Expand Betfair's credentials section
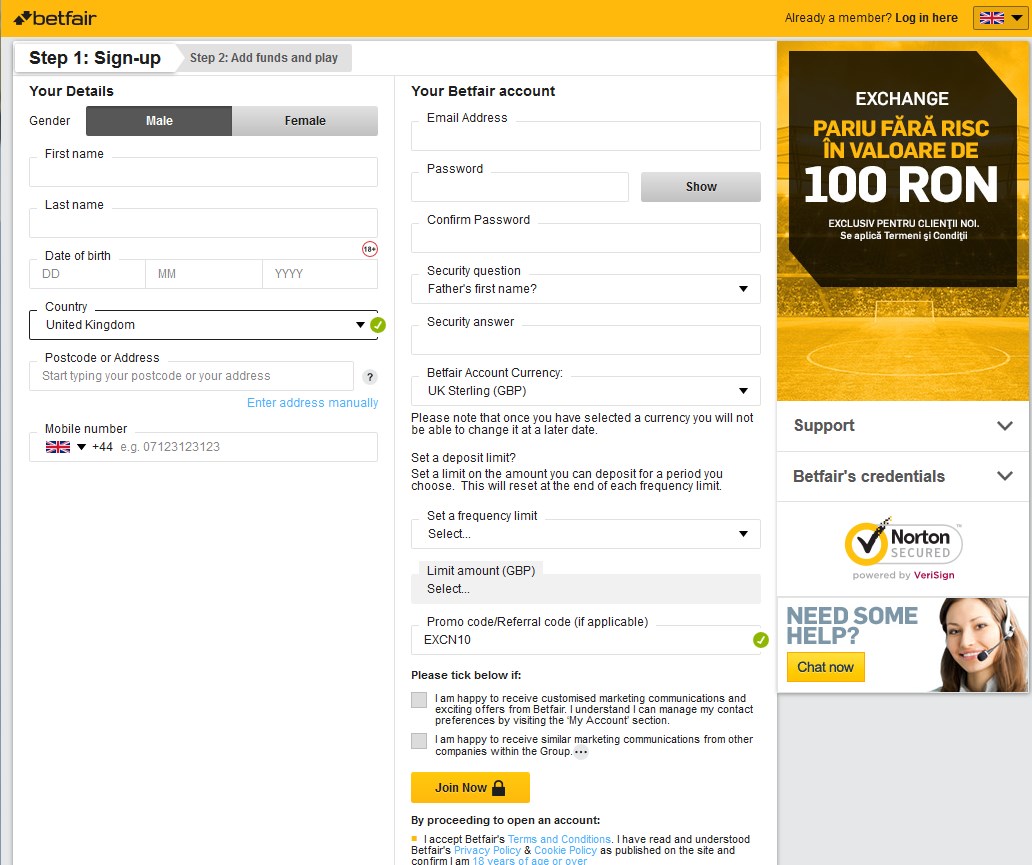The image size is (1032, 865). tap(902, 477)
